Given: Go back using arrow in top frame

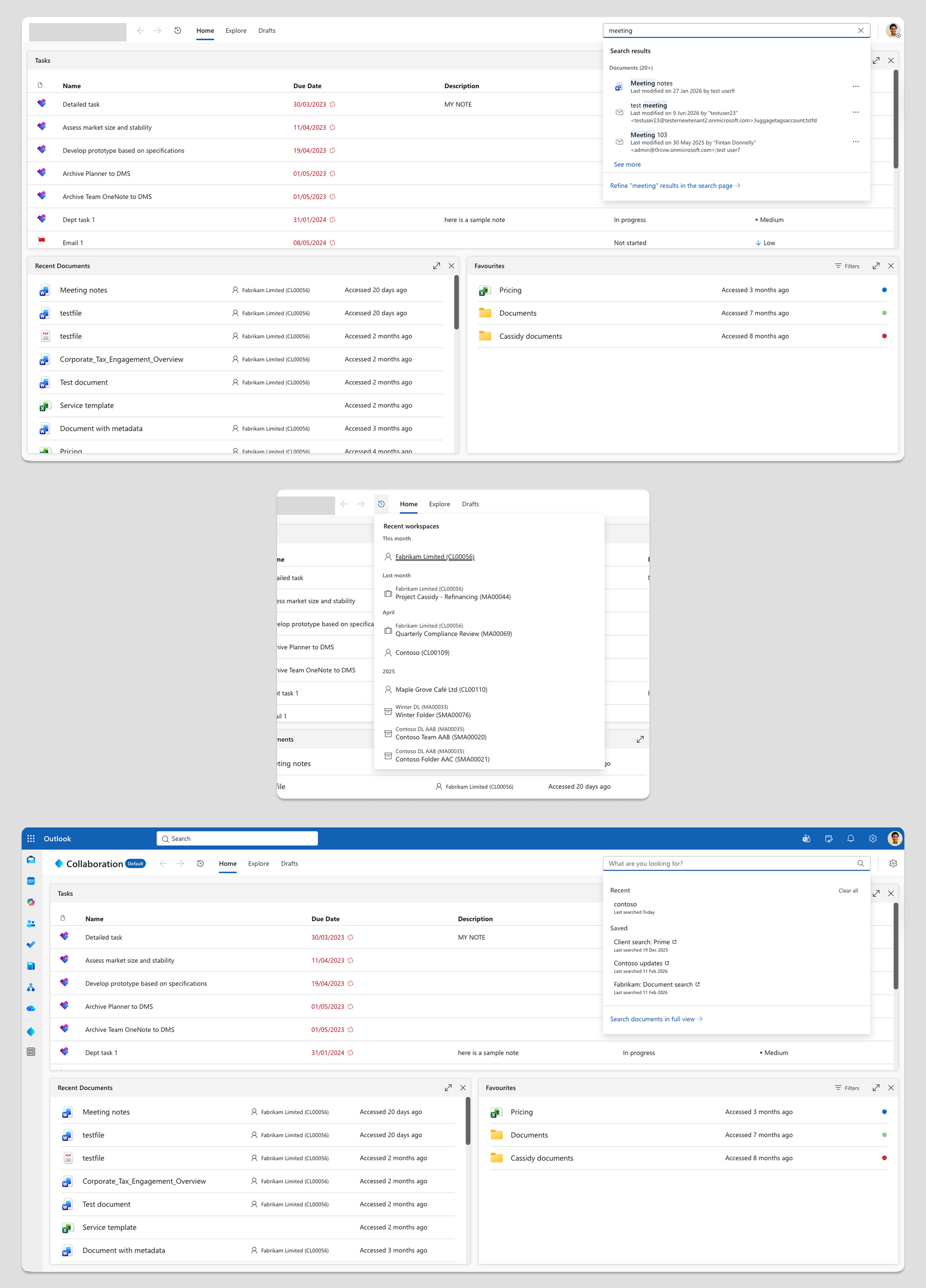Looking at the screenshot, I should coord(140,31).
